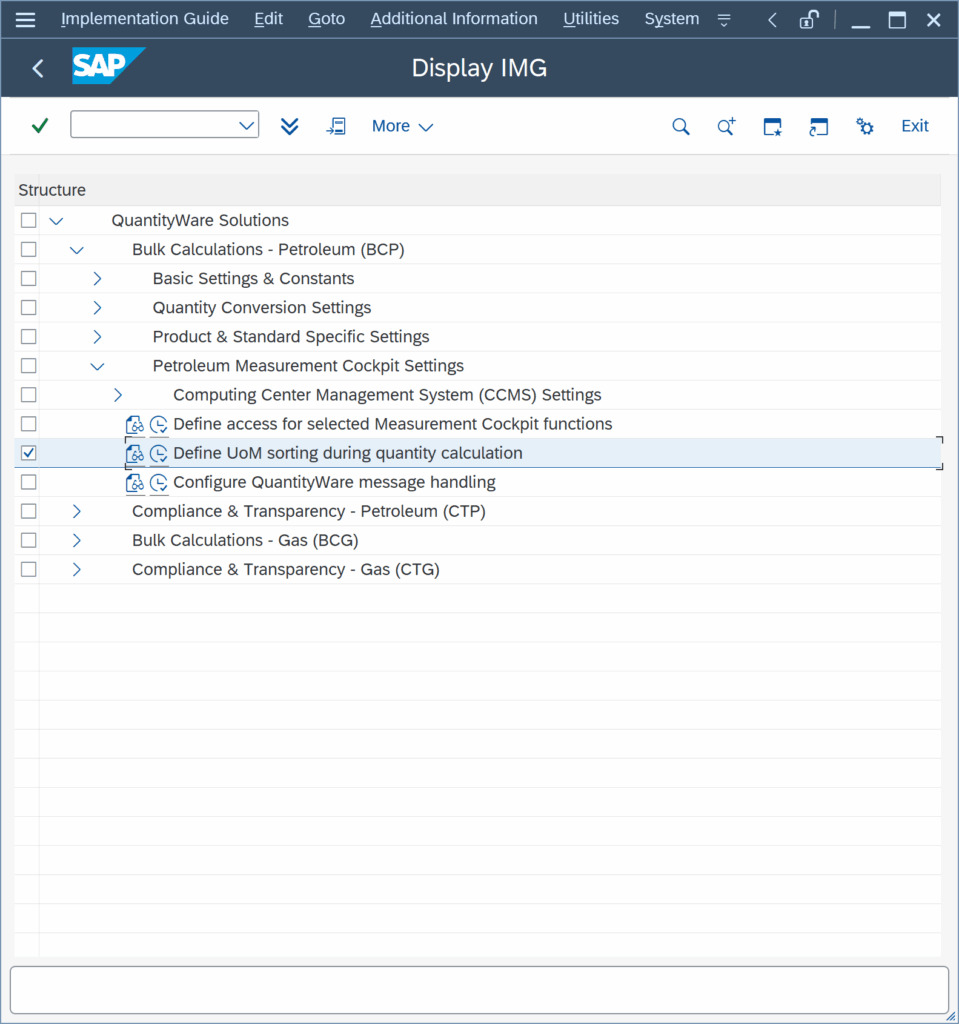Image resolution: width=959 pixels, height=1024 pixels.
Task: Expand Compliance & Transparency - Petroleum node
Action: [76, 511]
